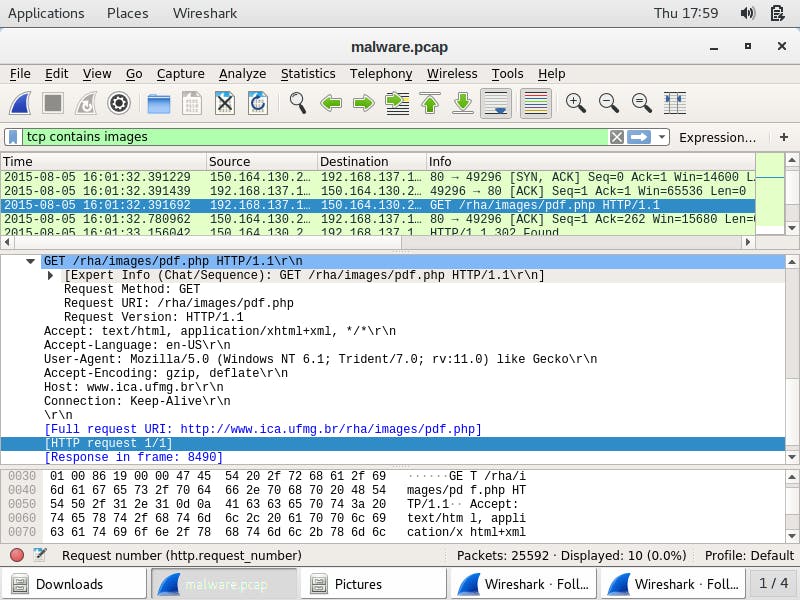Click the Open Capture File folder icon
800x600 pixels.
(x=159, y=104)
